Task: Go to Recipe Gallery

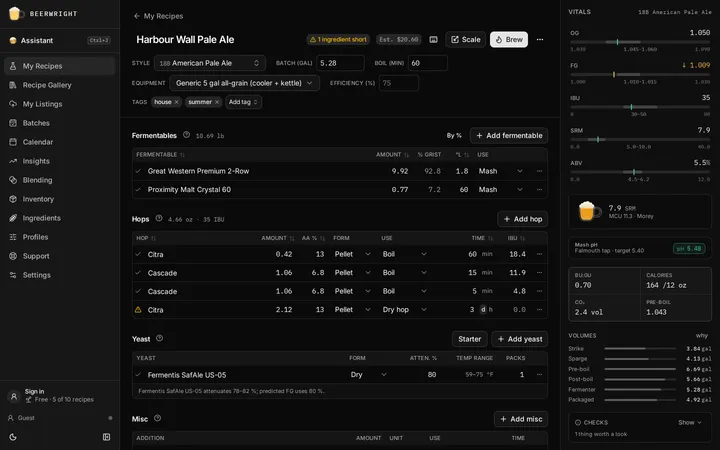Action: click(60, 85)
